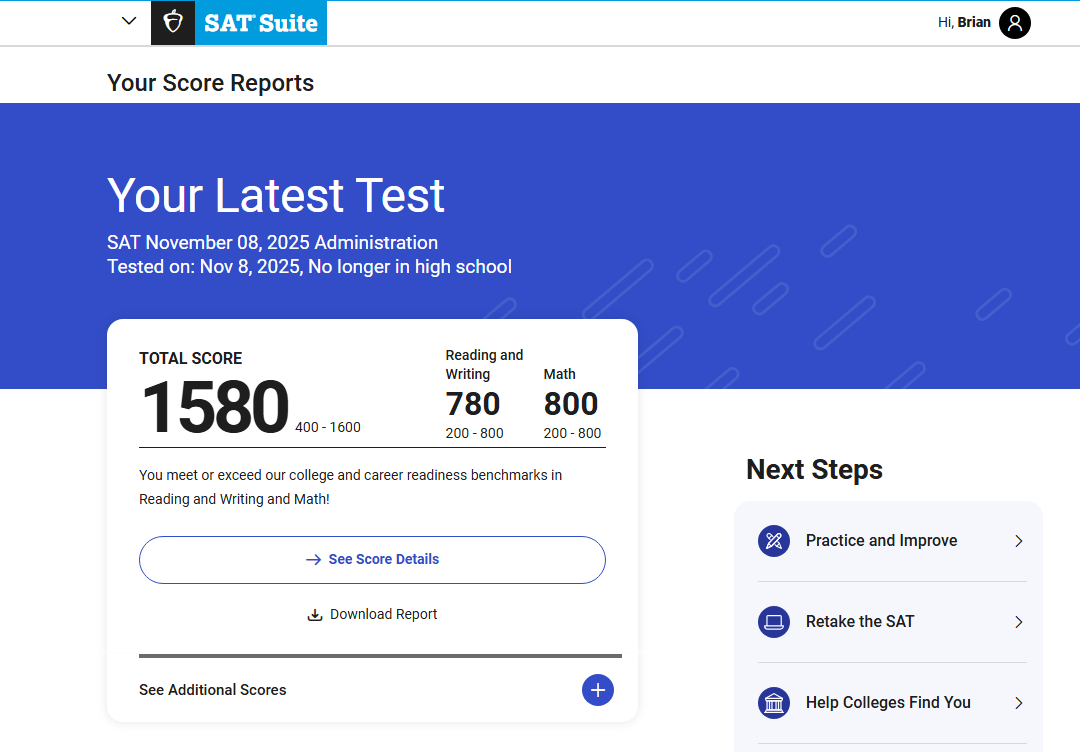The width and height of the screenshot is (1080, 752).
Task: Expand See Additional Scores with the plus button
Action: tap(598, 690)
